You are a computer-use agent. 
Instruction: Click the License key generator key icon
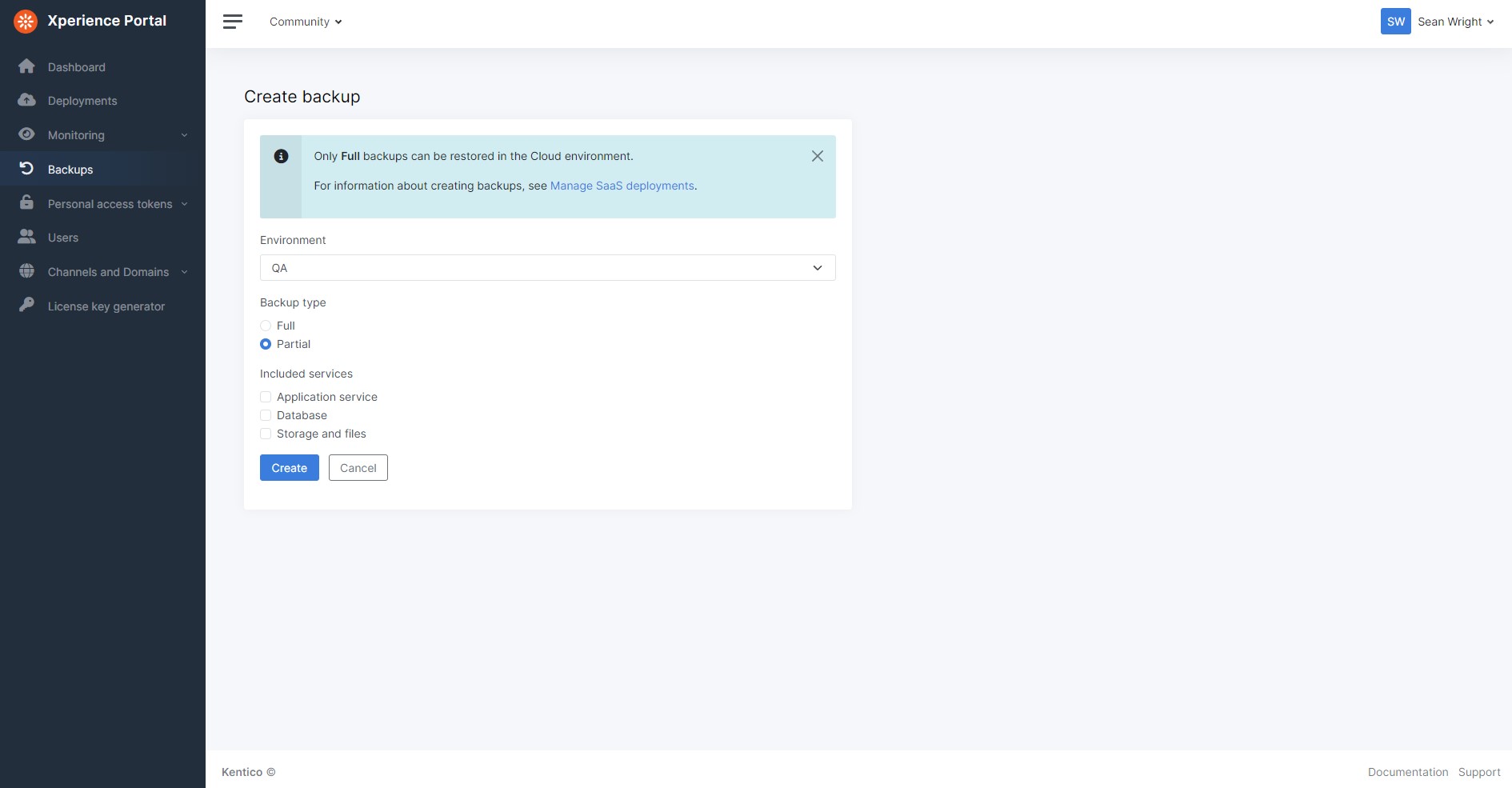coord(26,305)
